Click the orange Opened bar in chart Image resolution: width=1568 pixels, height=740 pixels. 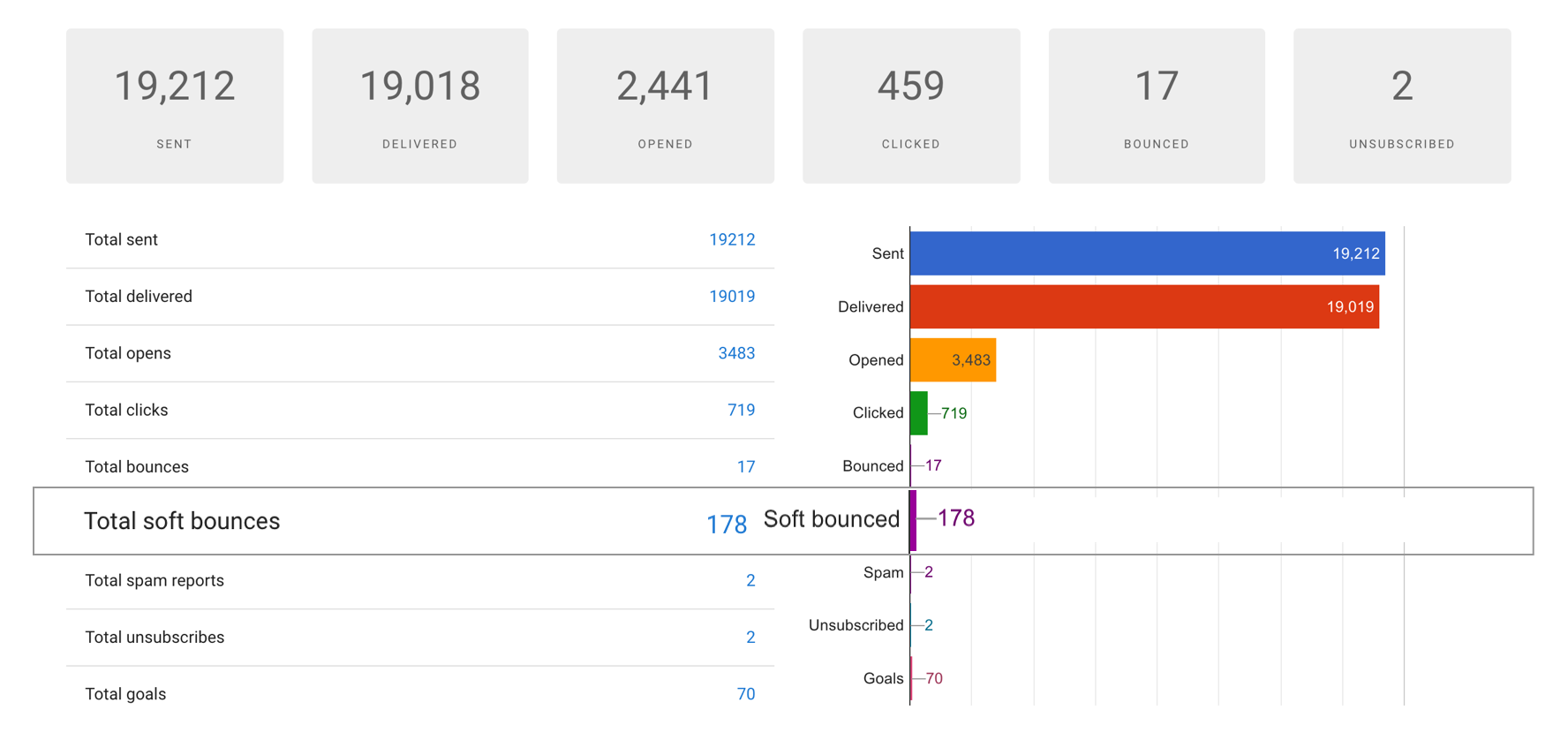pyautogui.click(x=953, y=360)
